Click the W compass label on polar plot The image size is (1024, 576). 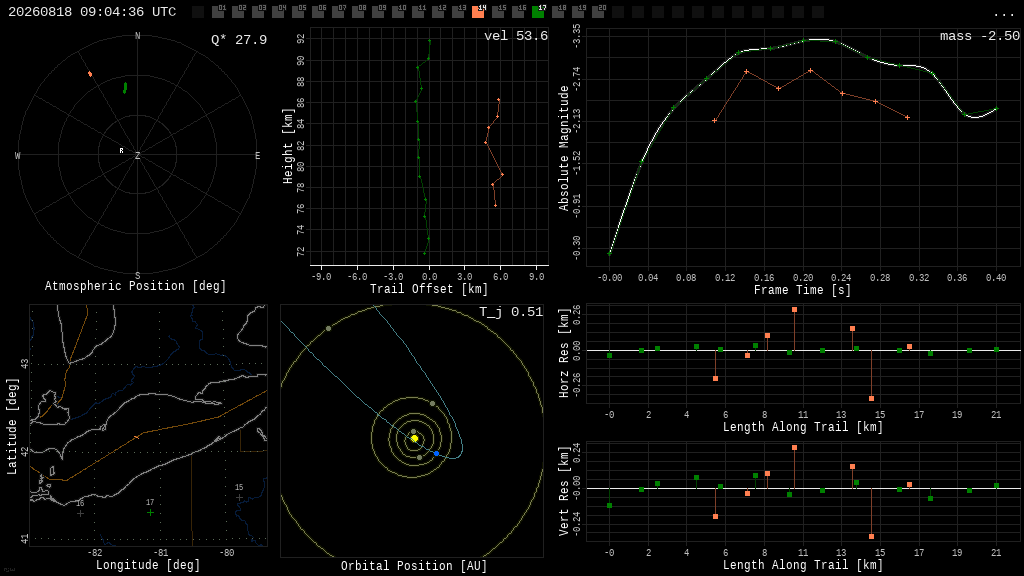point(18,155)
